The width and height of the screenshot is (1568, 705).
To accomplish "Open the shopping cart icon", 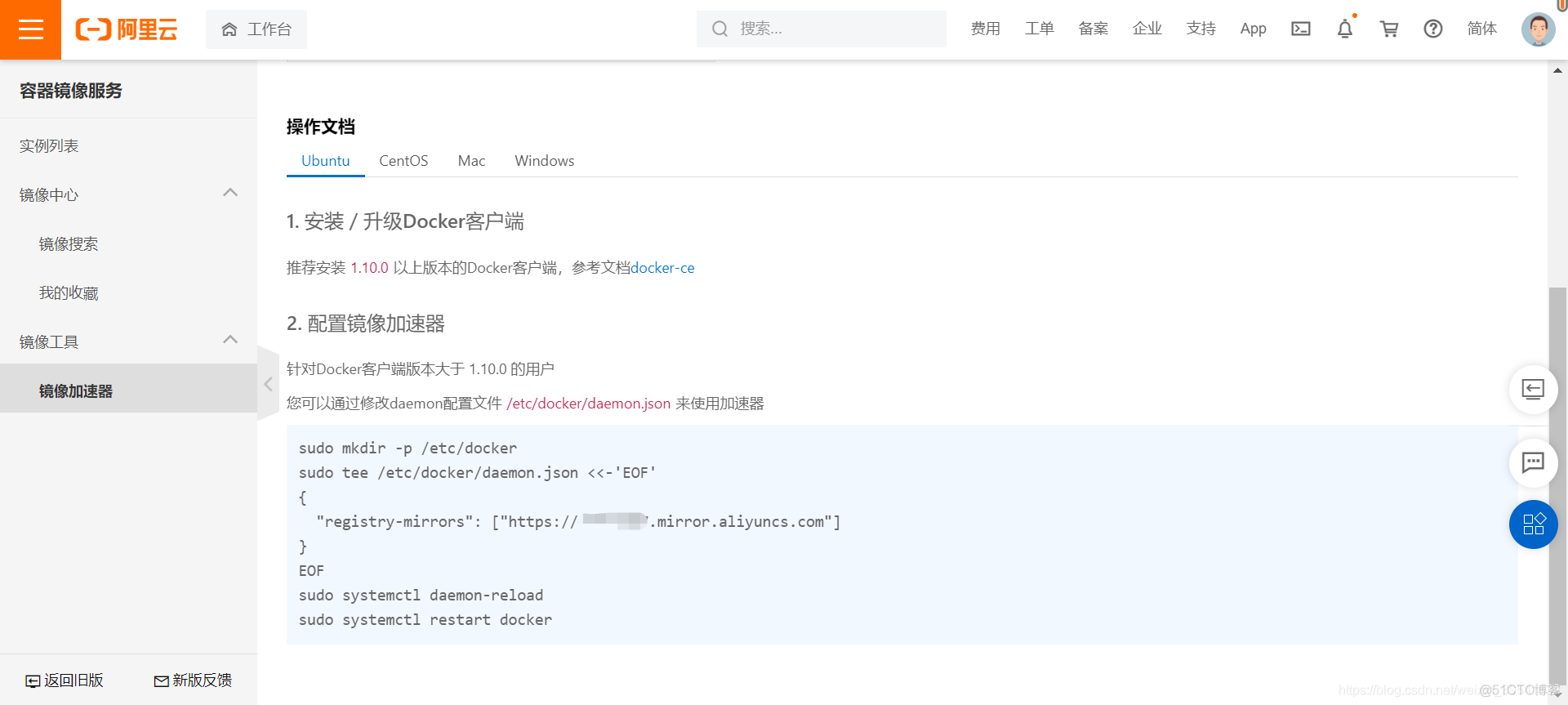I will [x=1389, y=29].
